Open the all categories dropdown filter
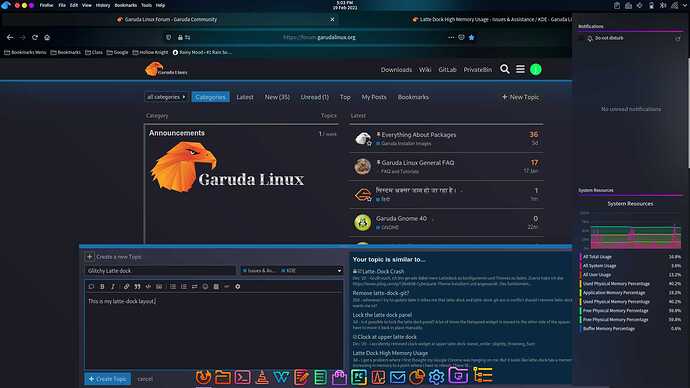Image resolution: width=690 pixels, height=388 pixels. pyautogui.click(x=166, y=97)
